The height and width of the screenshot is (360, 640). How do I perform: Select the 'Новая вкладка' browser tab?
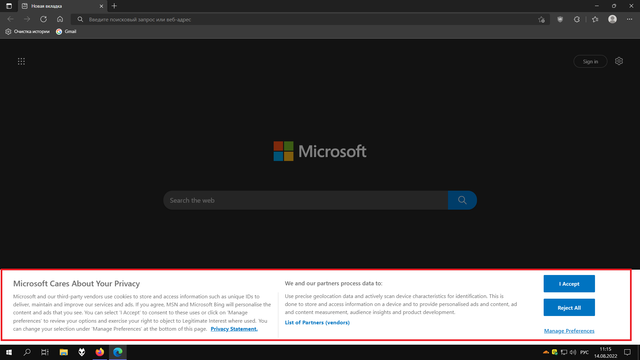click(62, 6)
